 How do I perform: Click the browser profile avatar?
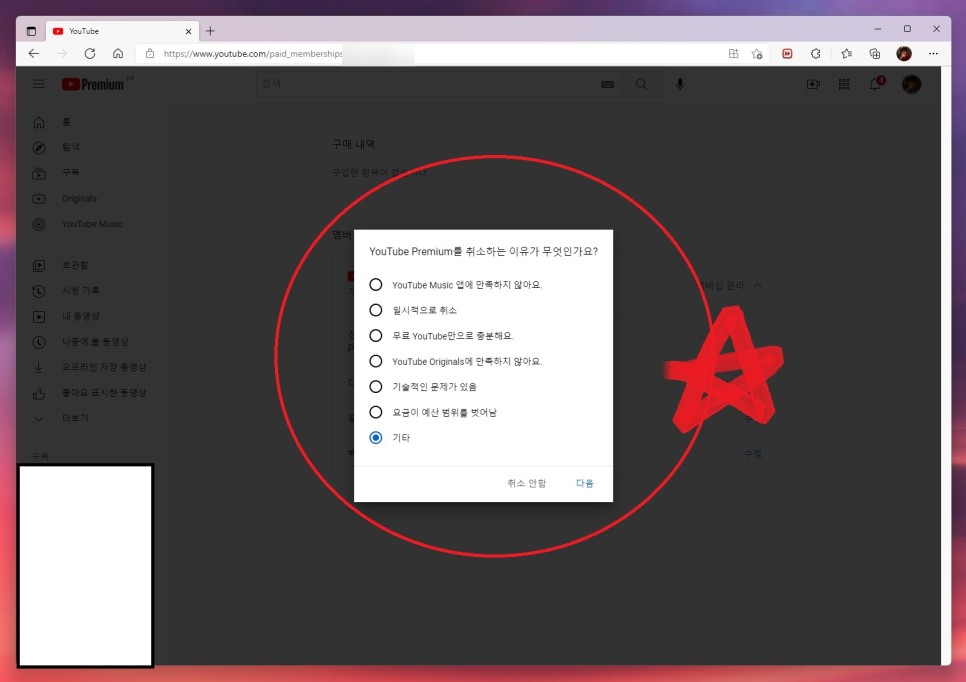pyautogui.click(x=904, y=54)
